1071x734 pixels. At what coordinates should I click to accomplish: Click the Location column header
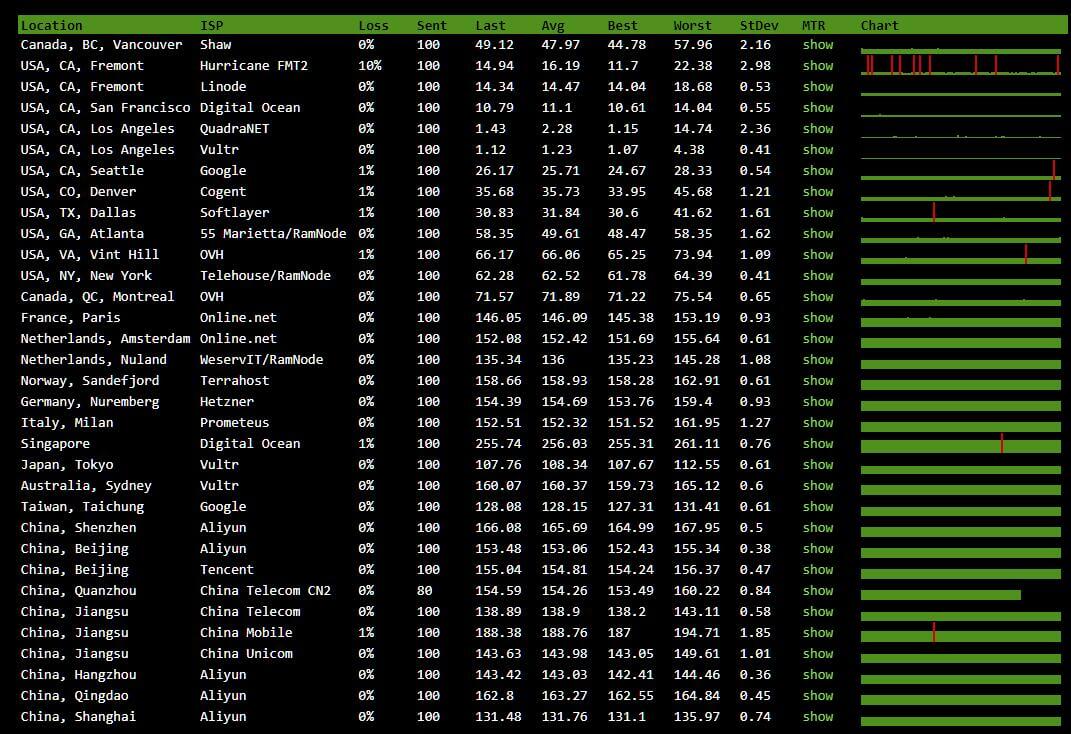(x=51, y=25)
